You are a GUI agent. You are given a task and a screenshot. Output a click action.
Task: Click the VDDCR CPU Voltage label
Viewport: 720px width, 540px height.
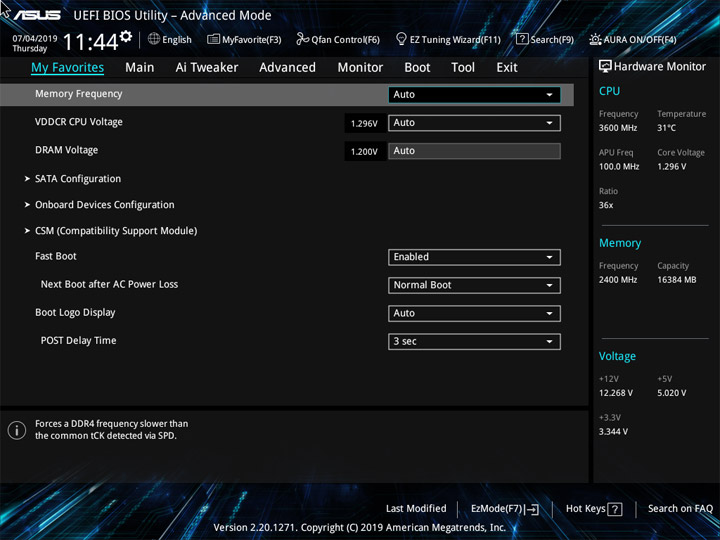79,122
